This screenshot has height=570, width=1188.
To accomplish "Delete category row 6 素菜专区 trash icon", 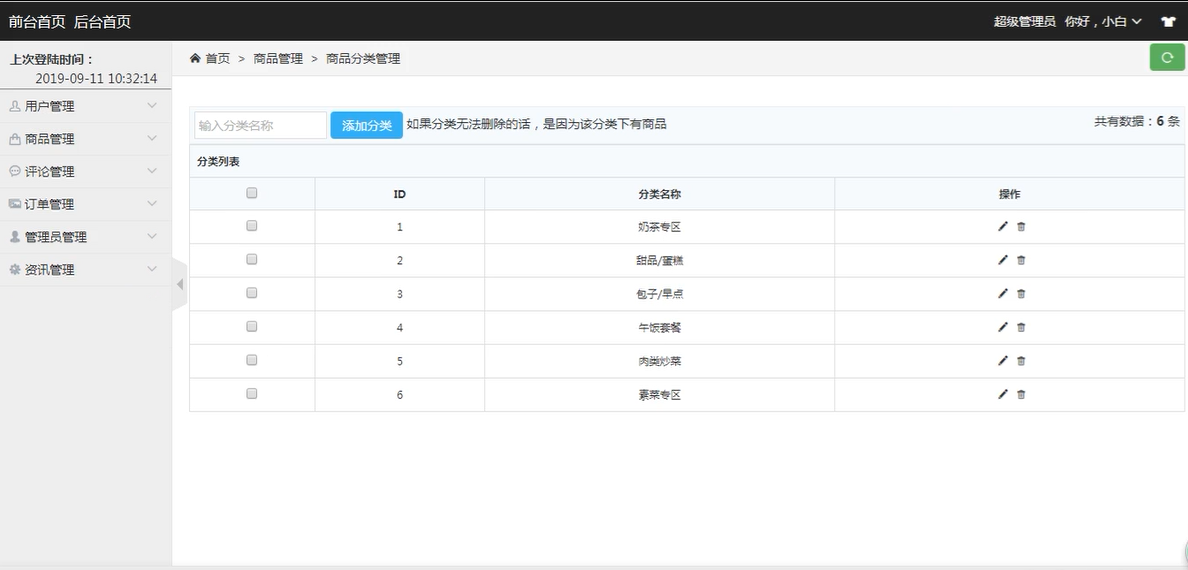I will pyautogui.click(x=1021, y=394).
